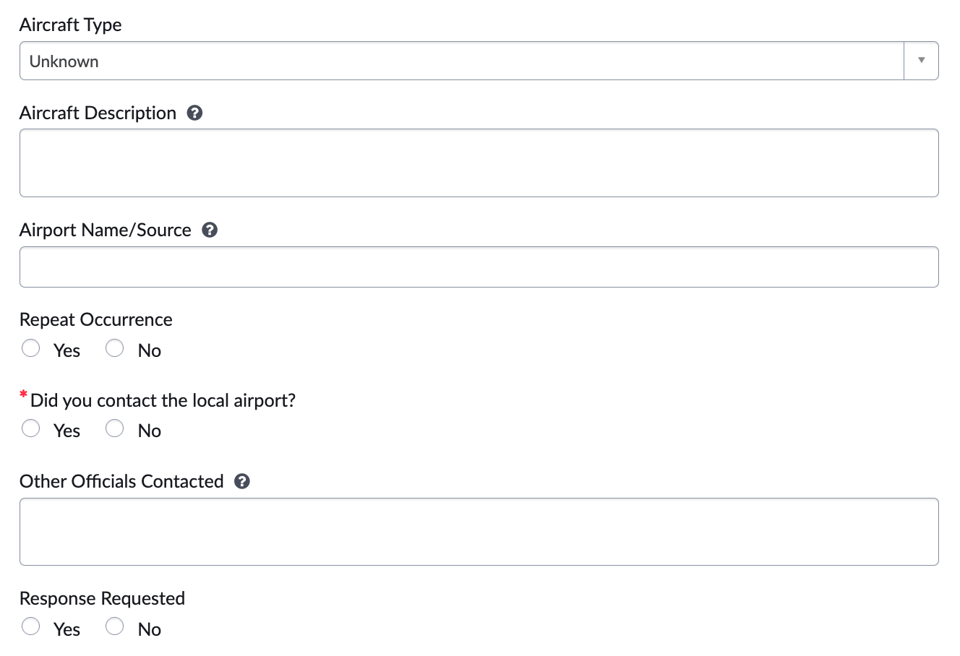
Task: Focus the Aircraft Description text area
Action: tap(478, 163)
